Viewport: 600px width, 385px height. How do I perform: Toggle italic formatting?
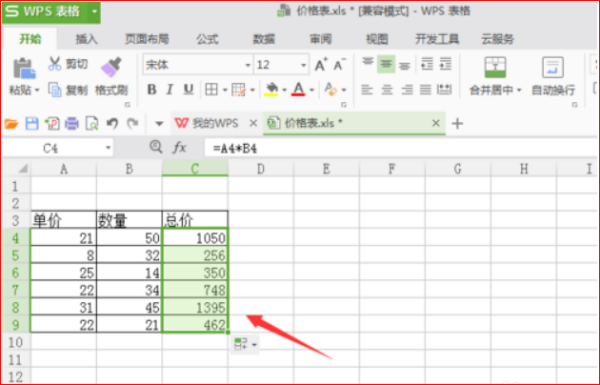170,90
